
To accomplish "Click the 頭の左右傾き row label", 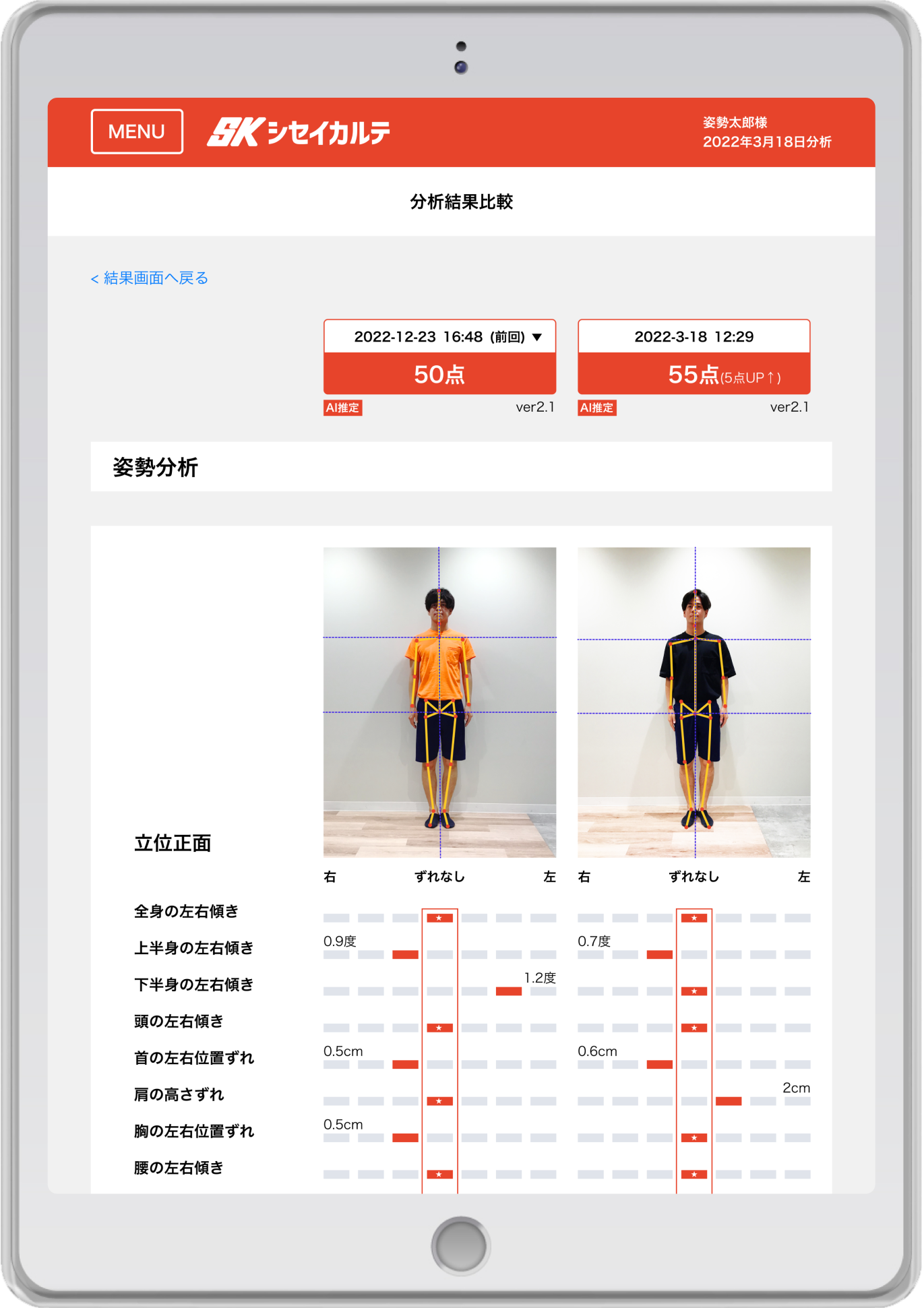I will click(179, 1022).
